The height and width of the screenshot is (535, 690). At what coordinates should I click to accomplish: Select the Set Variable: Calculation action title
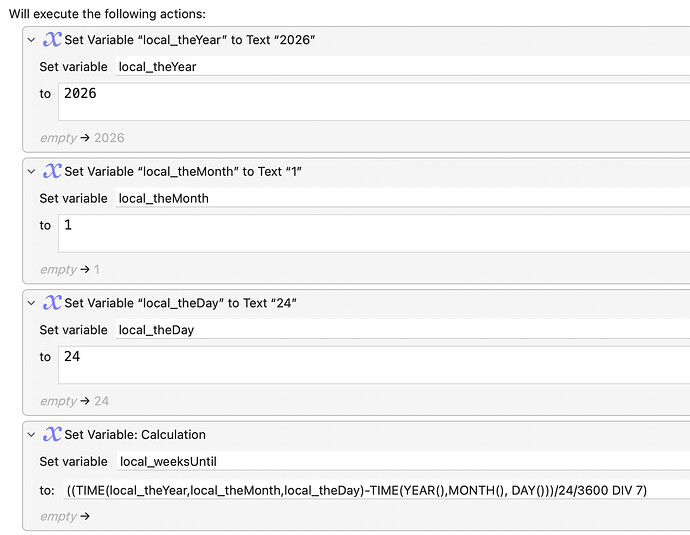click(x=135, y=434)
